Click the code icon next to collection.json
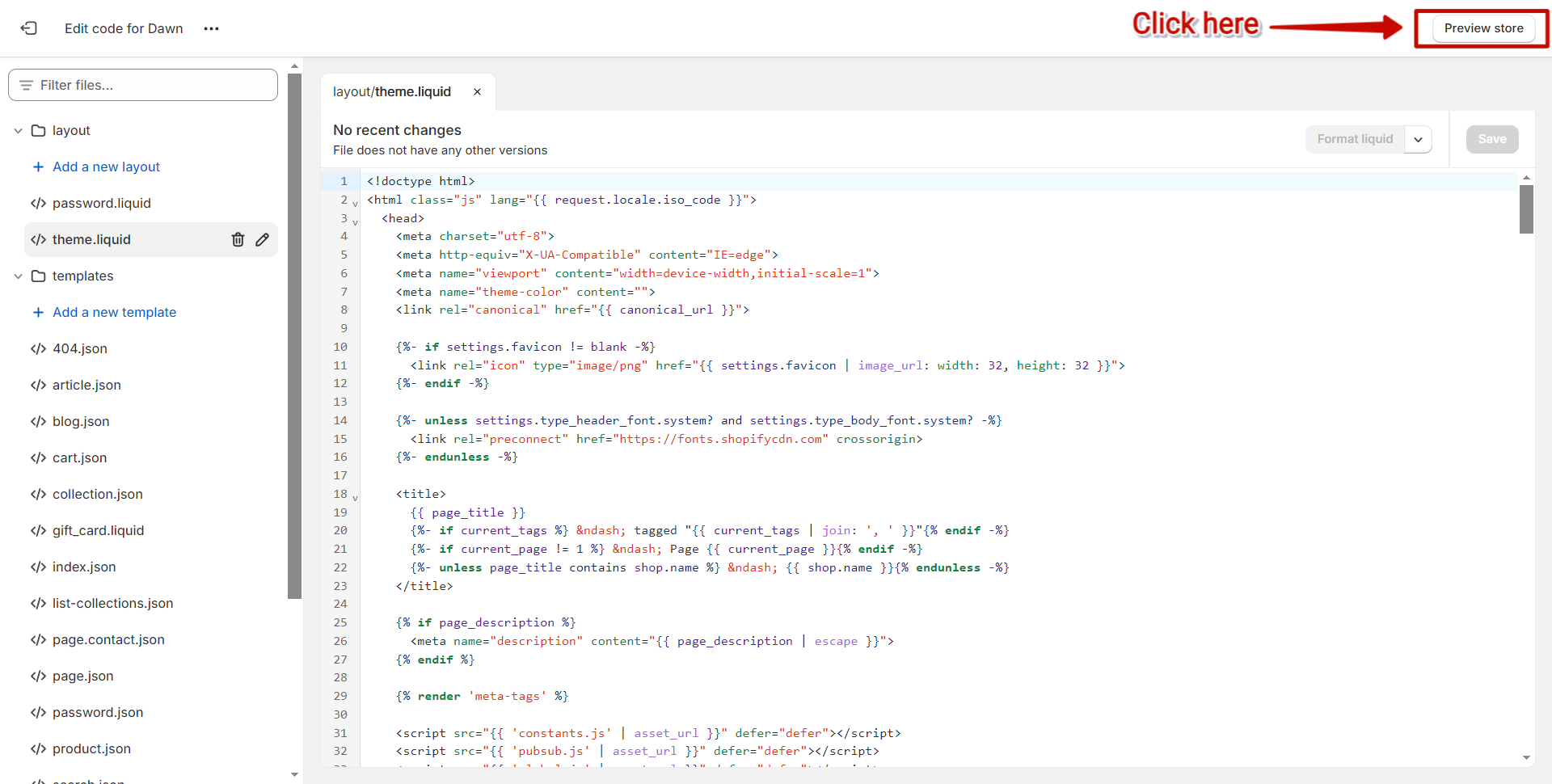Image resolution: width=1552 pixels, height=784 pixels. pyautogui.click(x=38, y=494)
